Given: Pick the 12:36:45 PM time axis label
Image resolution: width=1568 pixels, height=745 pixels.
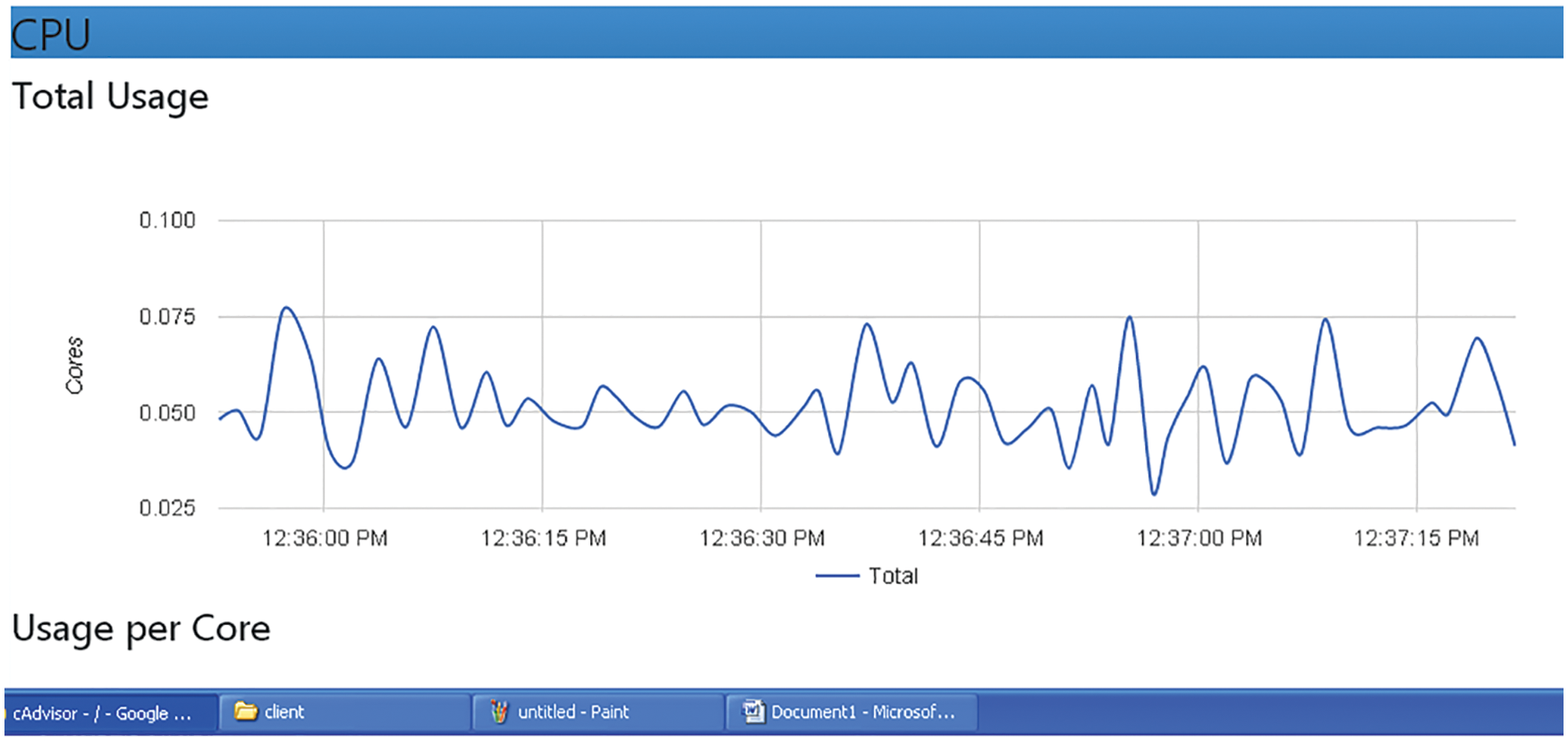Looking at the screenshot, I should point(980,538).
